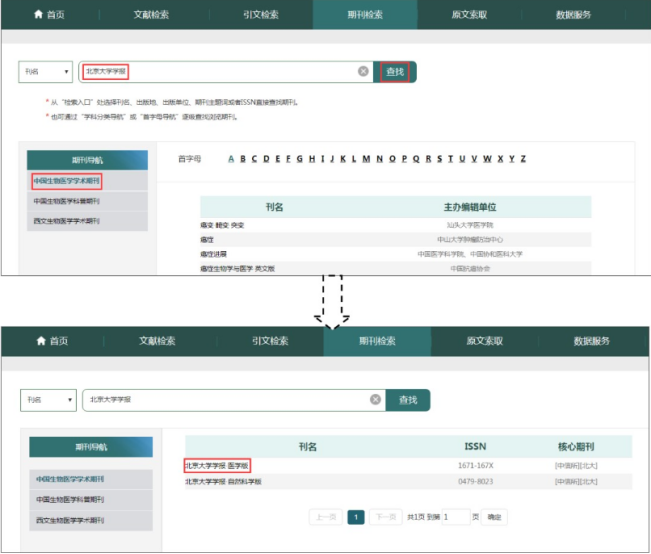
Task: Open 文献检索 tab in the lower navigation bar
Action: point(157,341)
